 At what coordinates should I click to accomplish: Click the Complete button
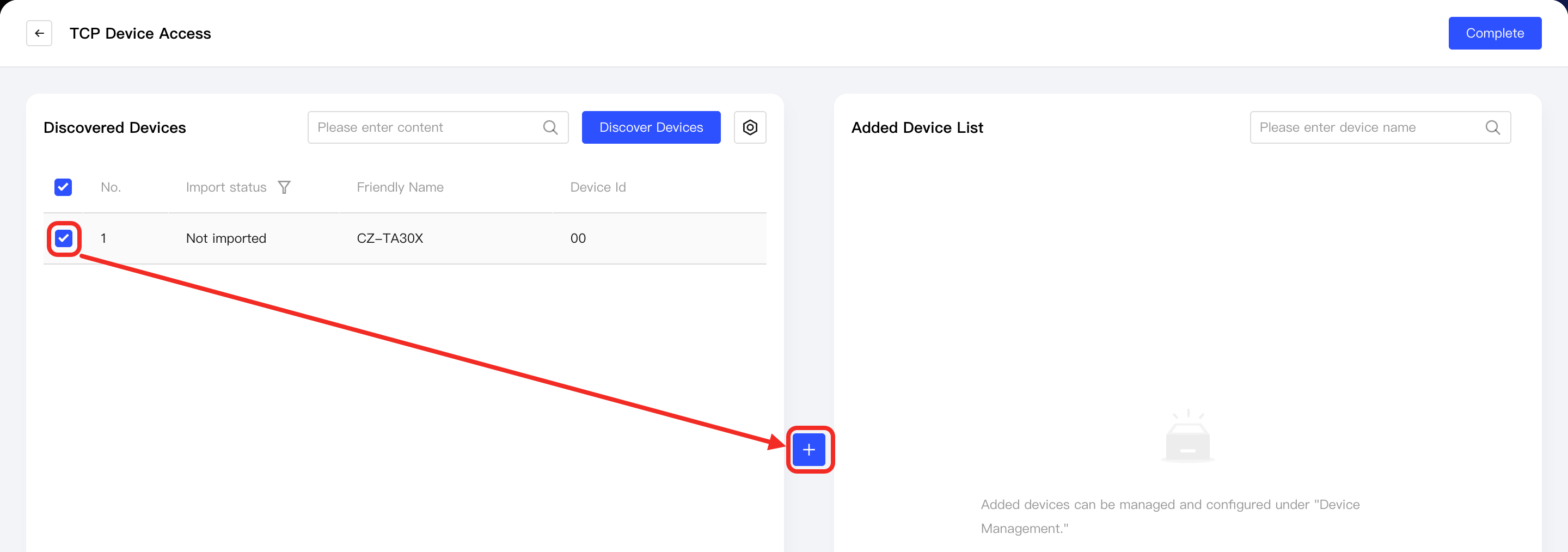[x=1495, y=33]
